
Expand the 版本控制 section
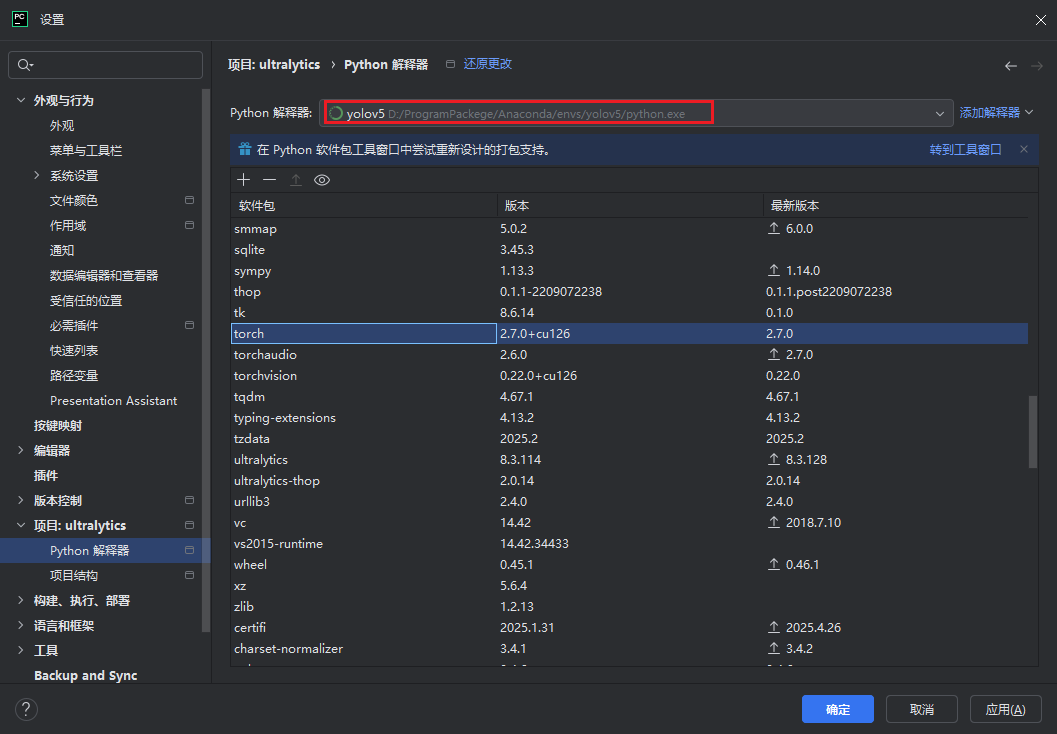pos(20,500)
